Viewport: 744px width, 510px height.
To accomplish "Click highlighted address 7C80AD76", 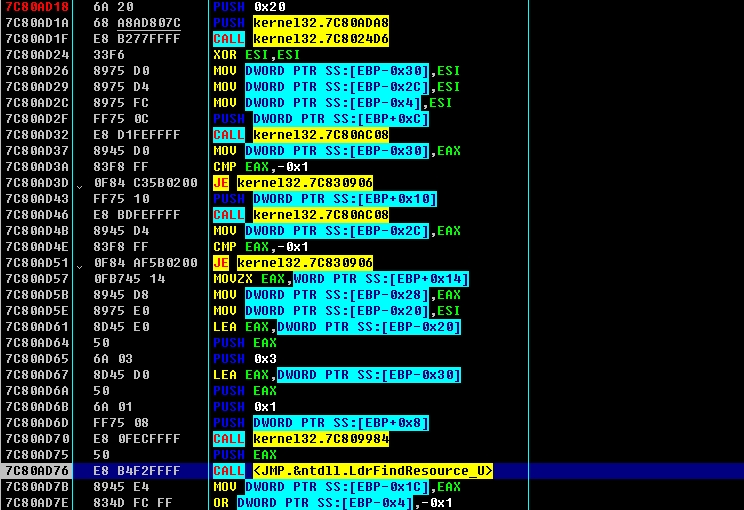I will pyautogui.click(x=37, y=471).
